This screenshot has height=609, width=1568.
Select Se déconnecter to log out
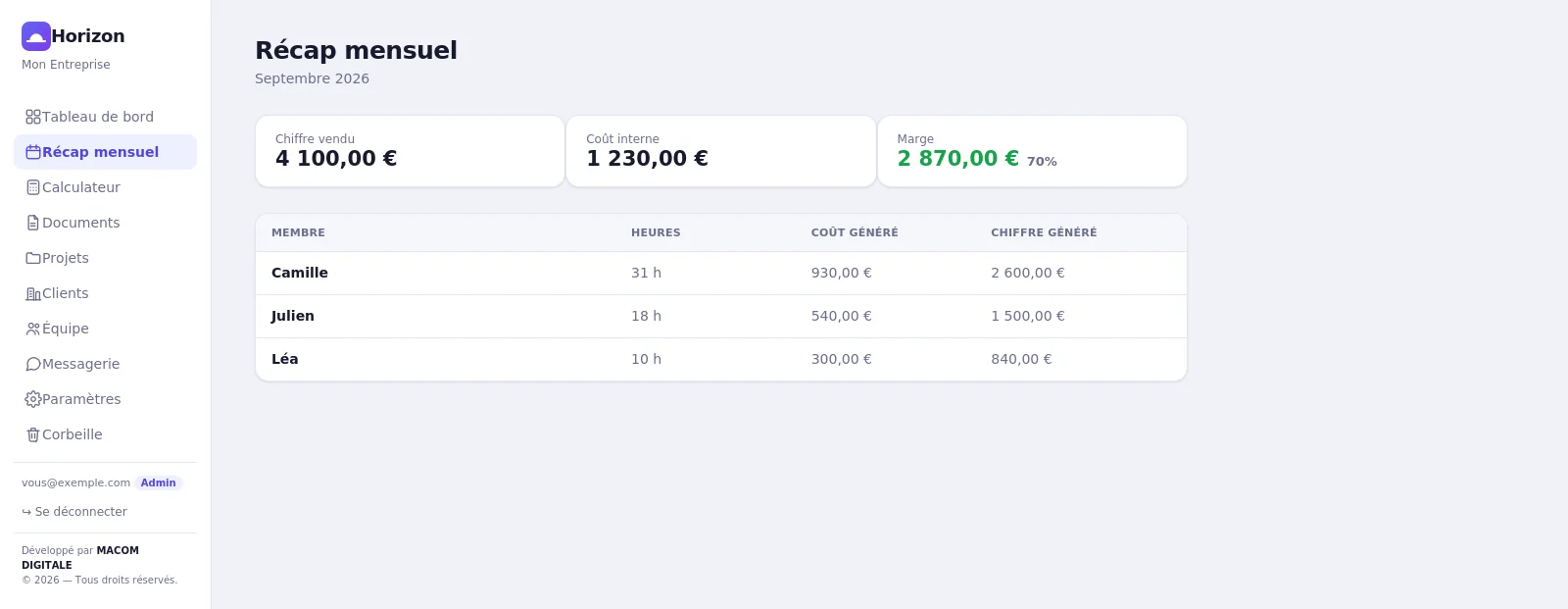point(74,512)
